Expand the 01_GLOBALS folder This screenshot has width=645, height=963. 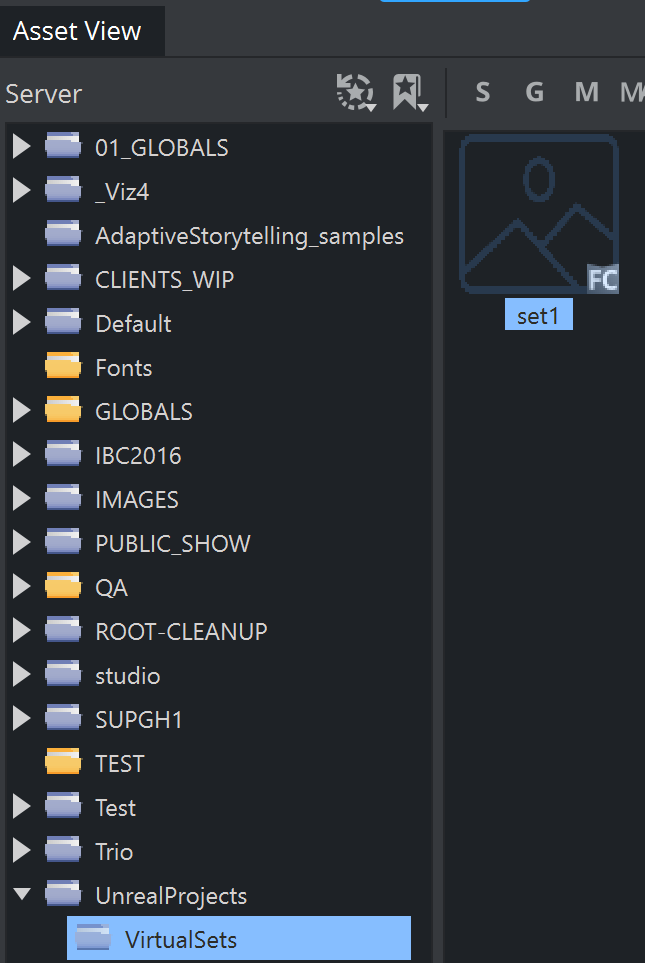(21, 147)
